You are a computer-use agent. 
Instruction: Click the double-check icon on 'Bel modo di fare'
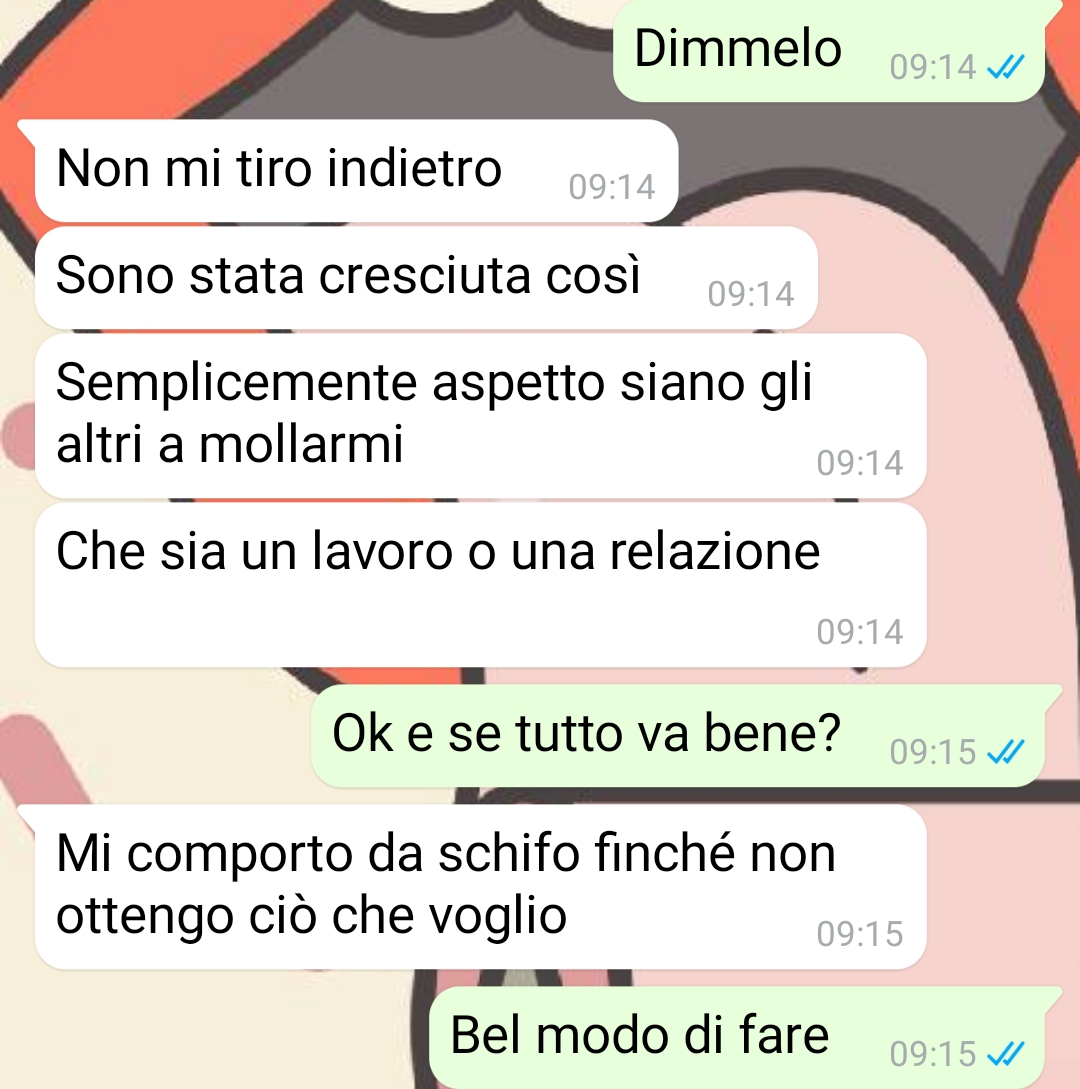[1005, 1054]
